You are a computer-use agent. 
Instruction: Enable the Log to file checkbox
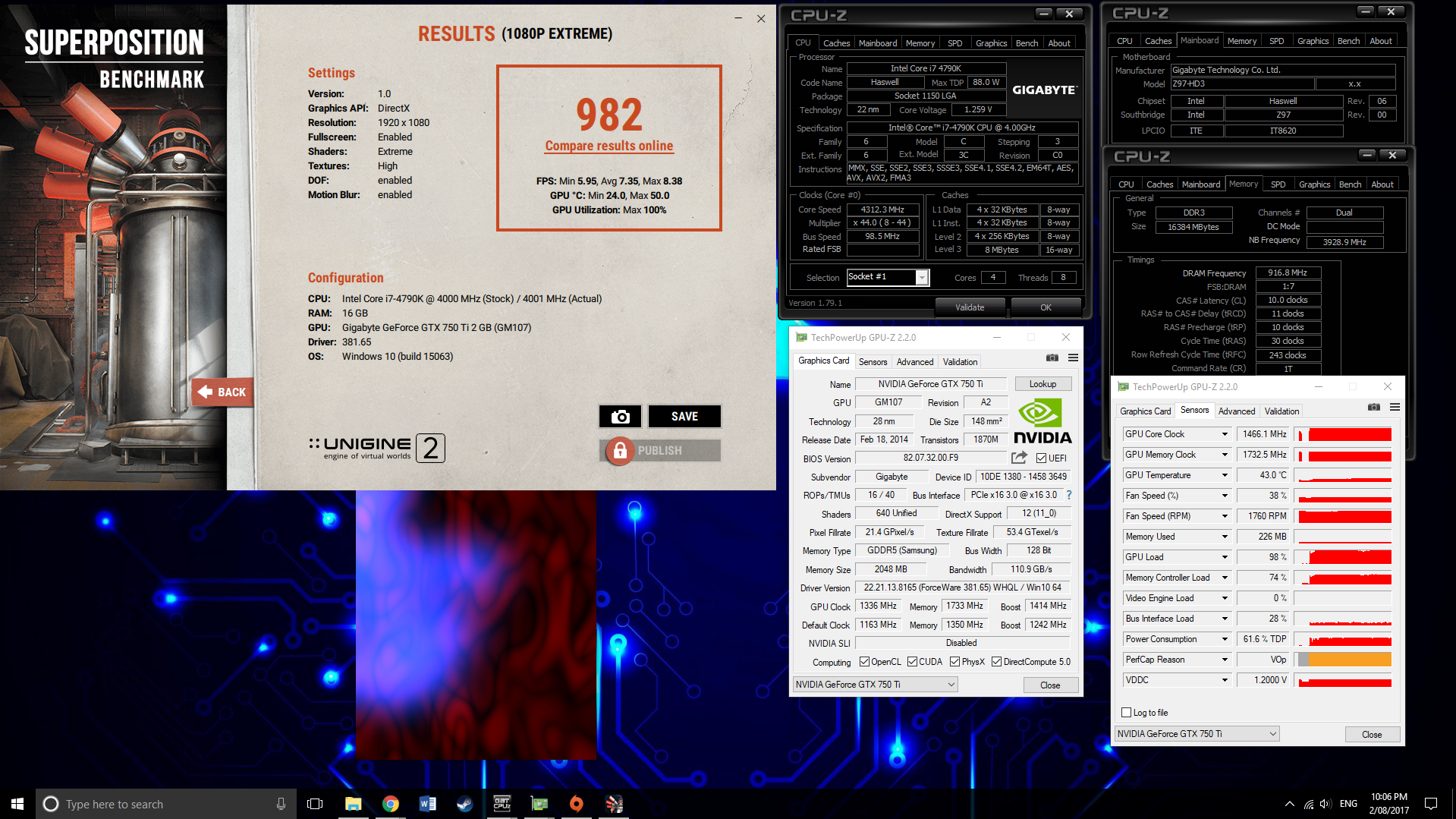(x=1126, y=712)
